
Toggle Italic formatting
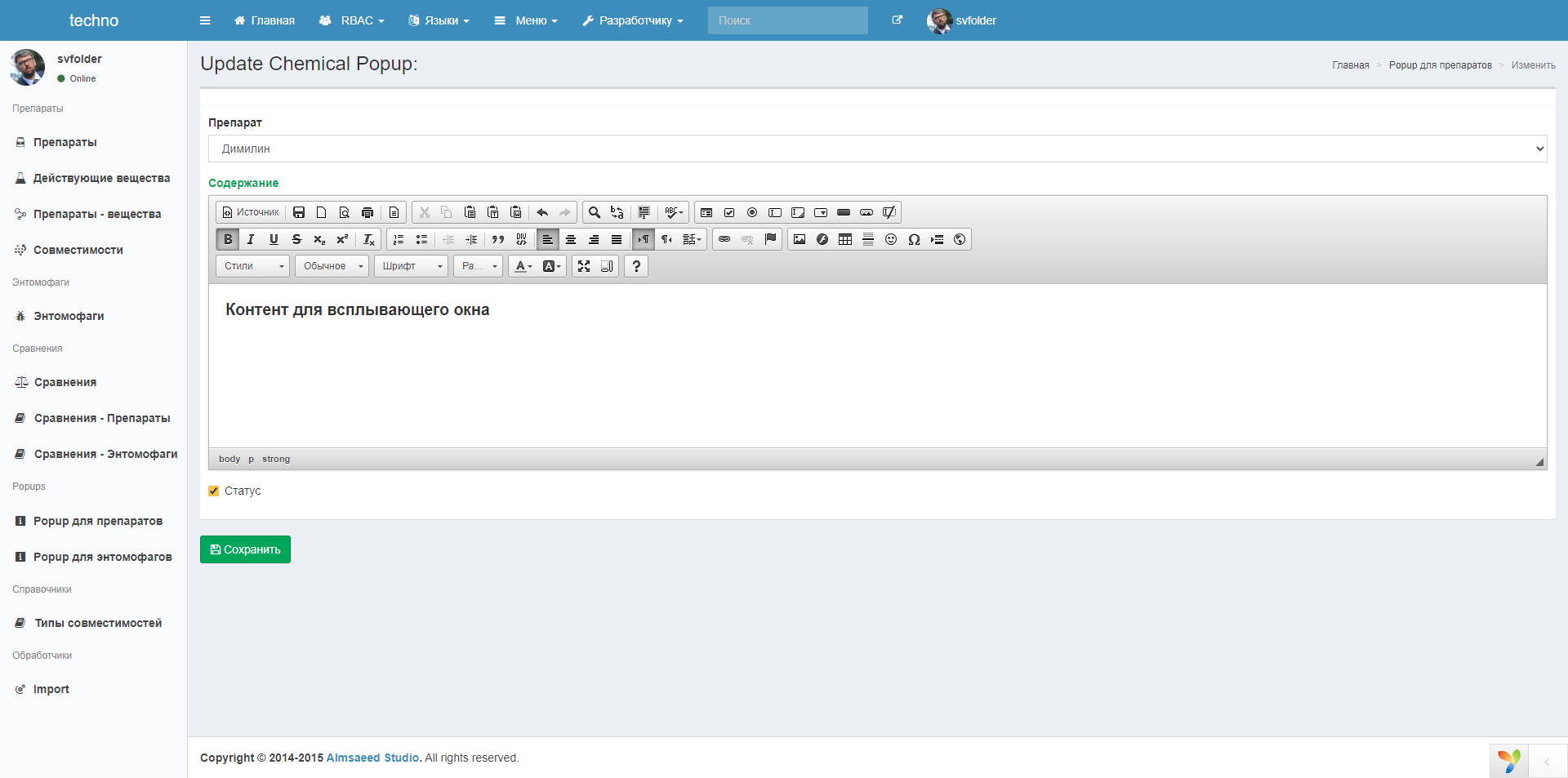point(251,239)
